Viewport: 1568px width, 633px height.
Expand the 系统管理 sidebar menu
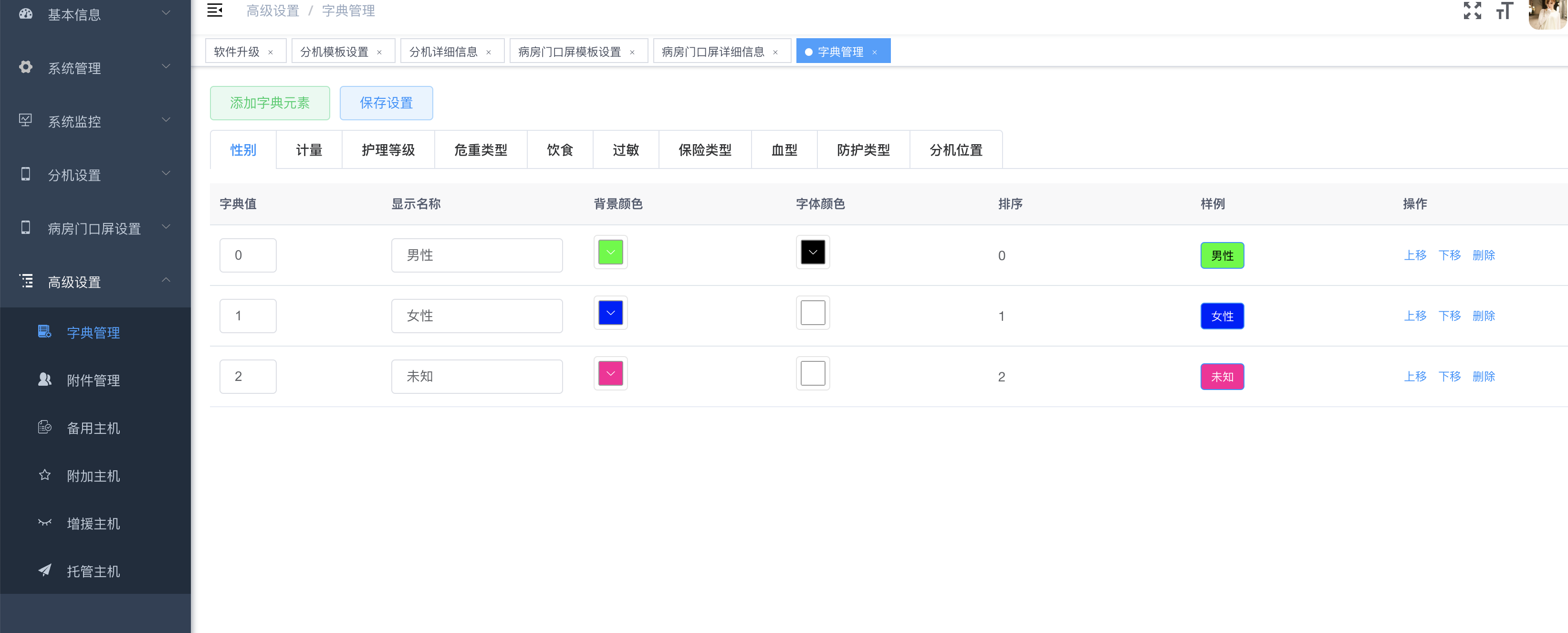(95, 68)
